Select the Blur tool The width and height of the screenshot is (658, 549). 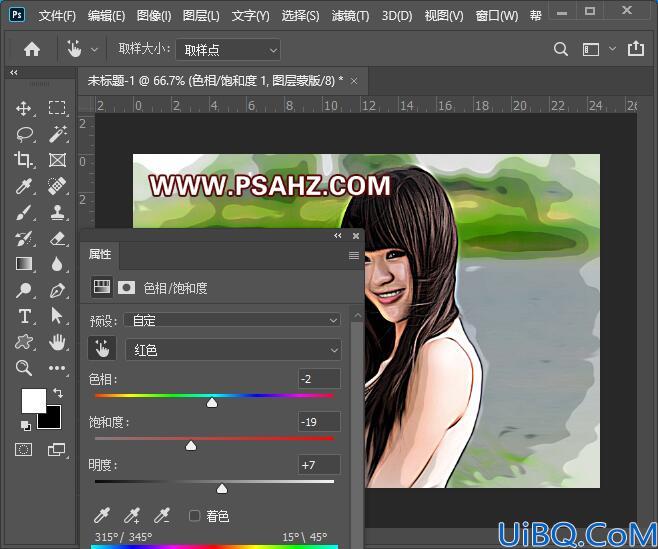click(x=57, y=264)
